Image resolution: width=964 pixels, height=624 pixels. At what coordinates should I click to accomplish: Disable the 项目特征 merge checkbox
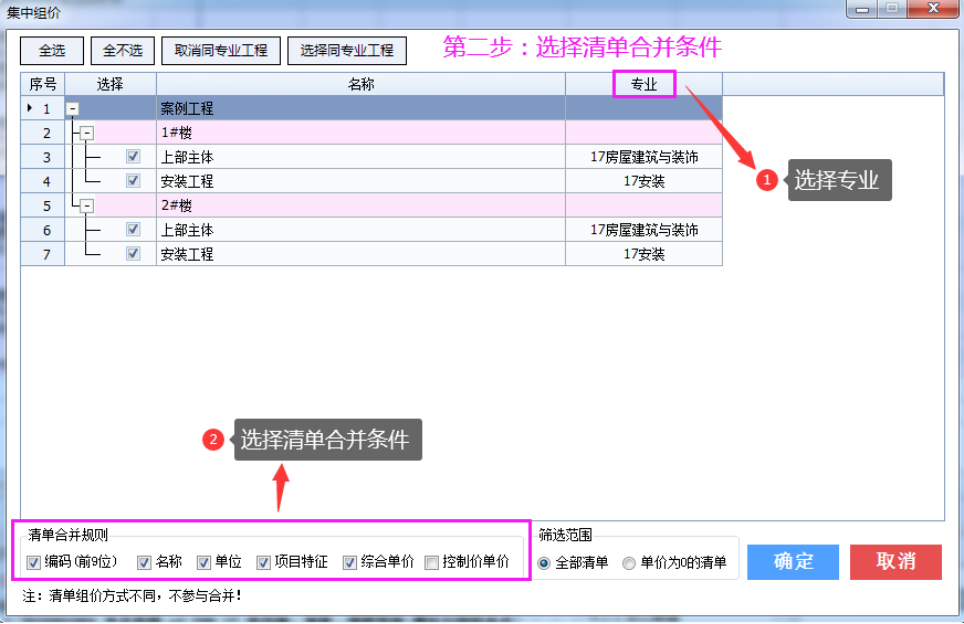(264, 562)
